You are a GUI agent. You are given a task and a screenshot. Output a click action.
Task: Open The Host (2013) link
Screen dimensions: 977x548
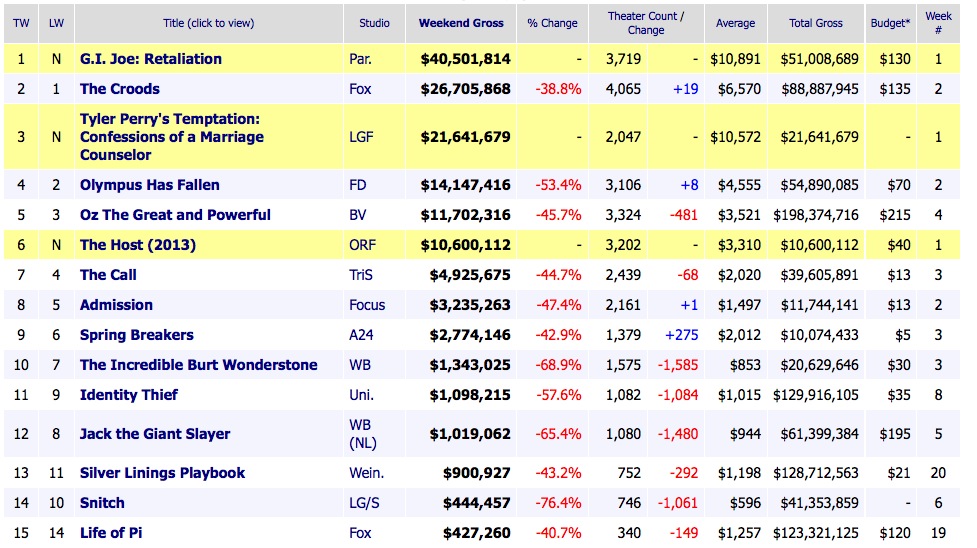pyautogui.click(x=138, y=245)
